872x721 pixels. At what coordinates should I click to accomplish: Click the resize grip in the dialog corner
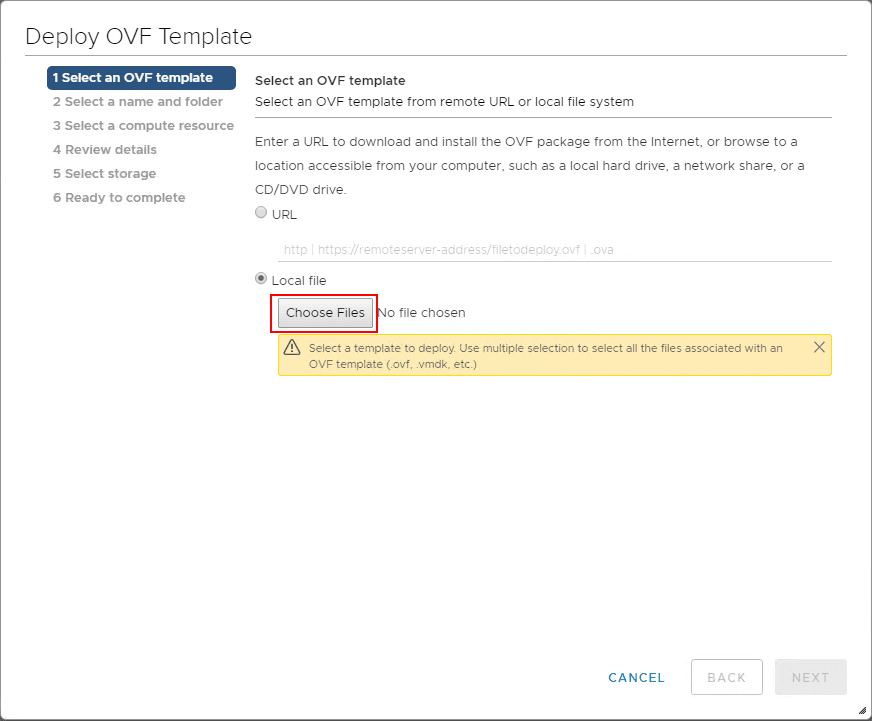tap(862, 711)
